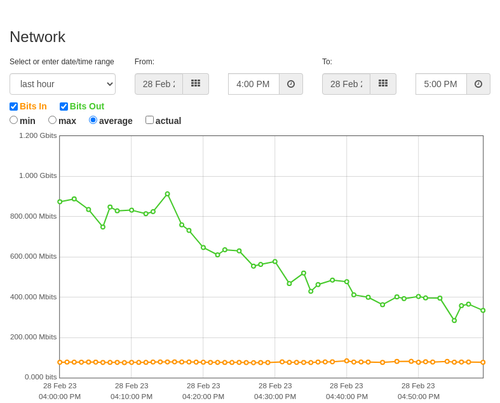Screen dimensions: 500x403
Task: Click the '04:50:00 PM' x-axis label
Action: point(418,397)
